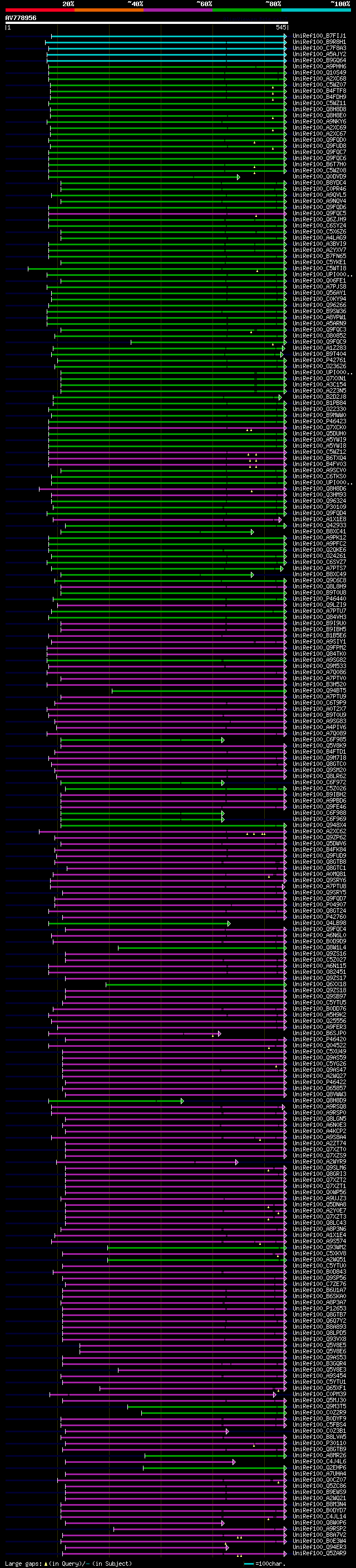356x1568 pixels.
Task: Open the last hit UniRef100_Q5ZAR9
Action: click(x=319, y=1553)
